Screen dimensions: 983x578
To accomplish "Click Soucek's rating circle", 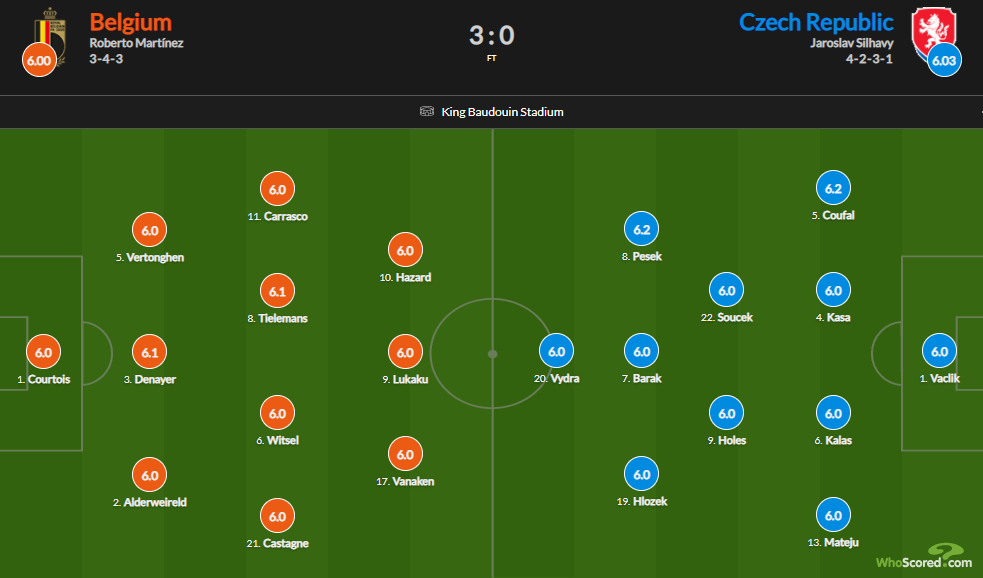I will pos(727,291).
